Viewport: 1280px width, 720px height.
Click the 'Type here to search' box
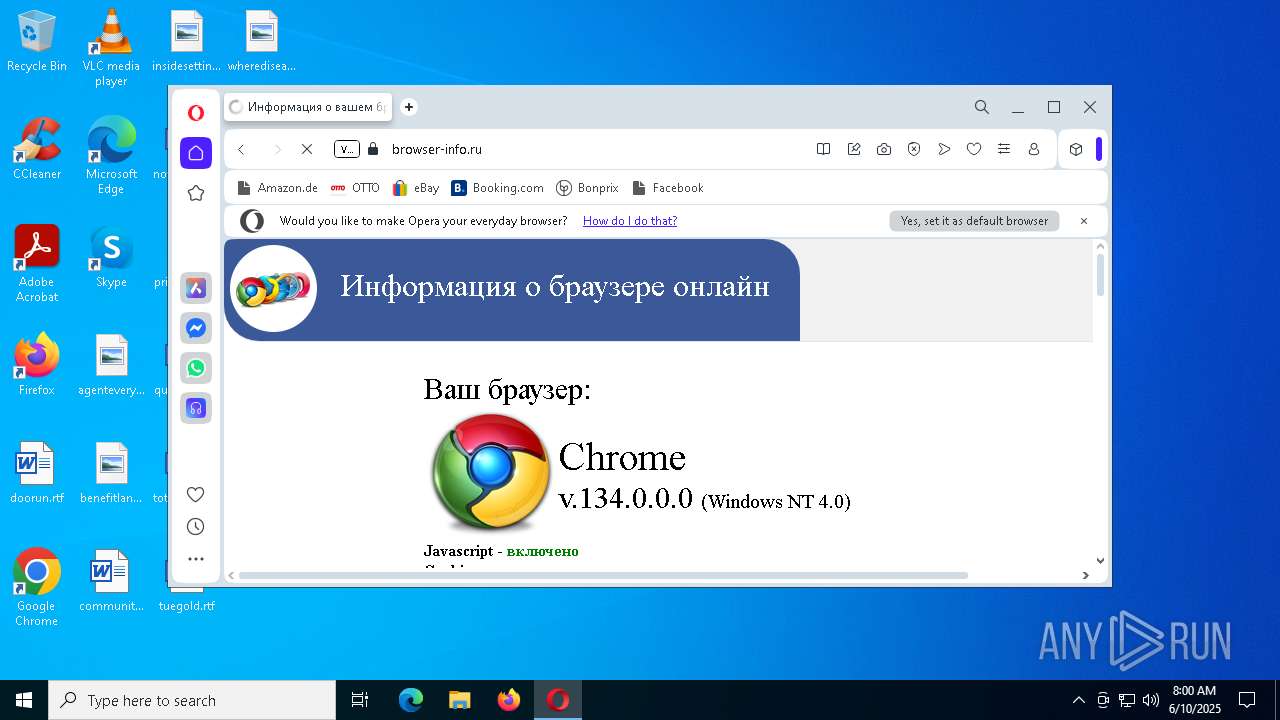pyautogui.click(x=192, y=700)
